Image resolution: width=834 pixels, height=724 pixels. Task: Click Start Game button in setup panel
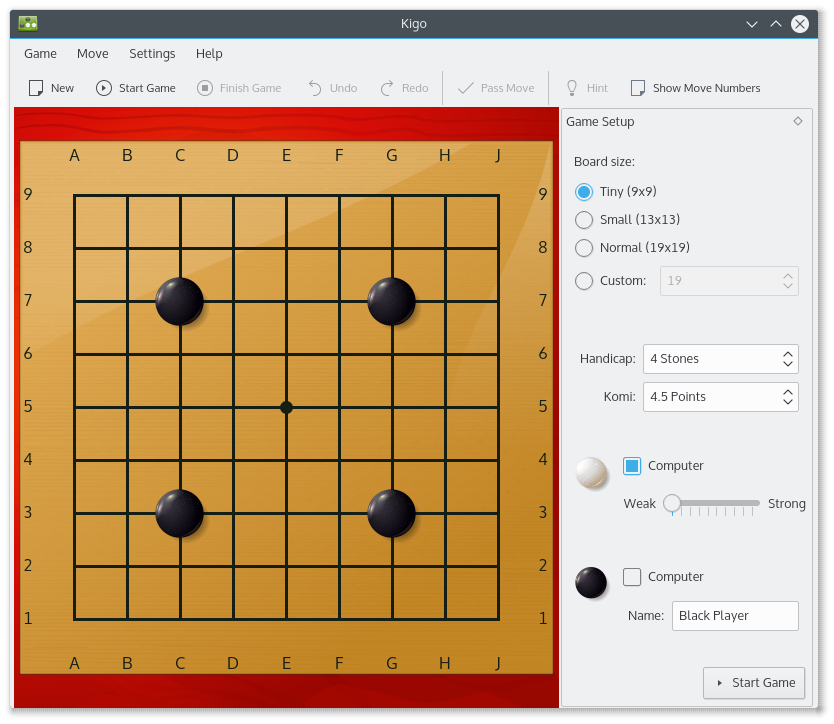[754, 683]
